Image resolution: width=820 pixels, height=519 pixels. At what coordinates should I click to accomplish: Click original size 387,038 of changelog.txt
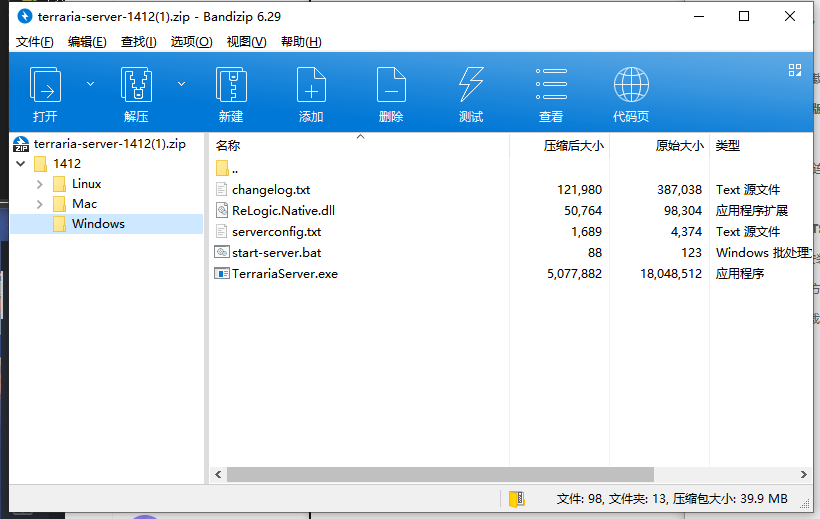pyautogui.click(x=679, y=189)
